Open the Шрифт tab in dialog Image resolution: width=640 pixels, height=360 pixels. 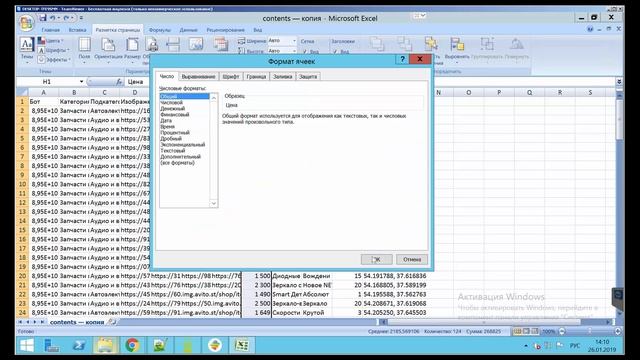[231, 77]
